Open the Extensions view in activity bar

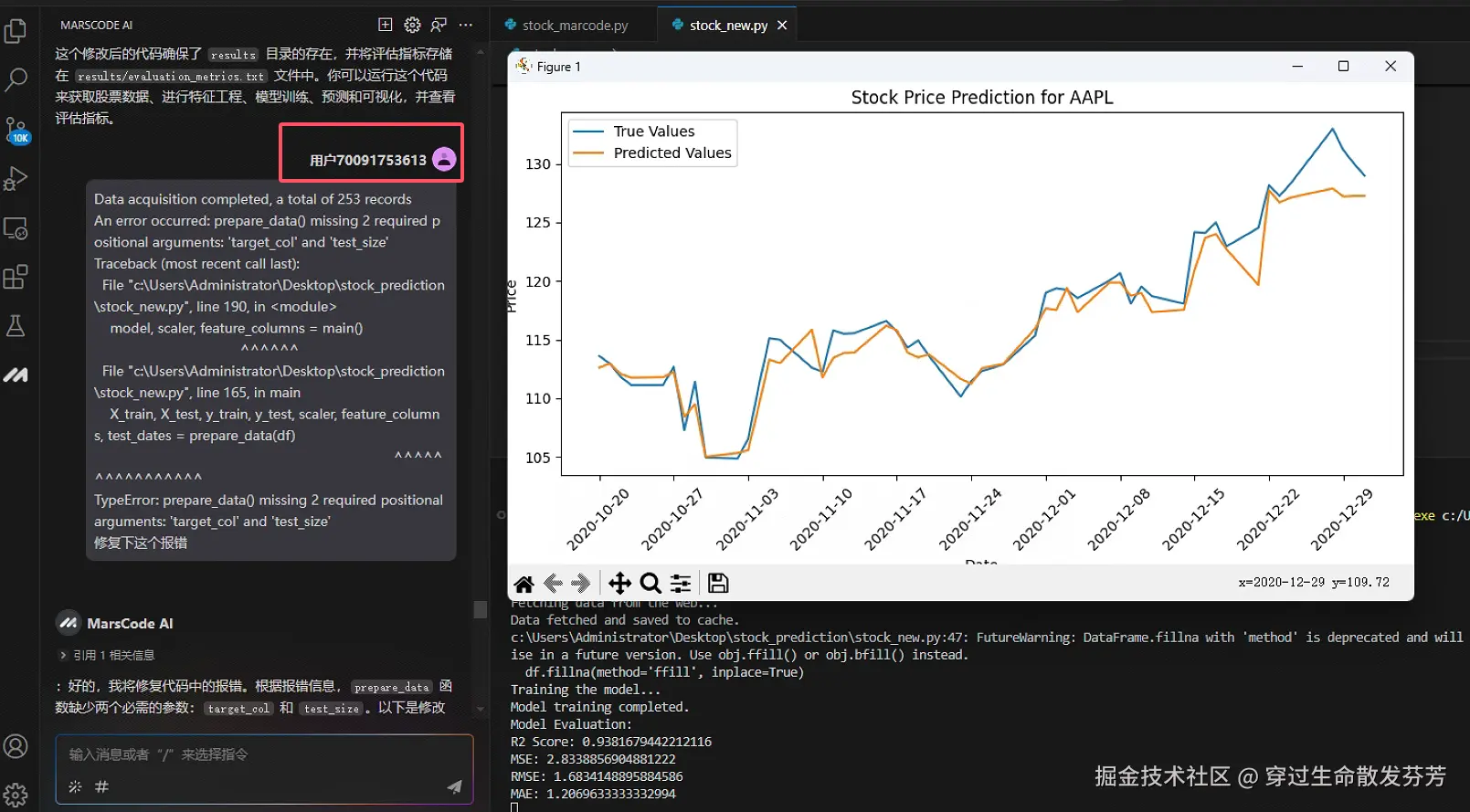[x=16, y=277]
